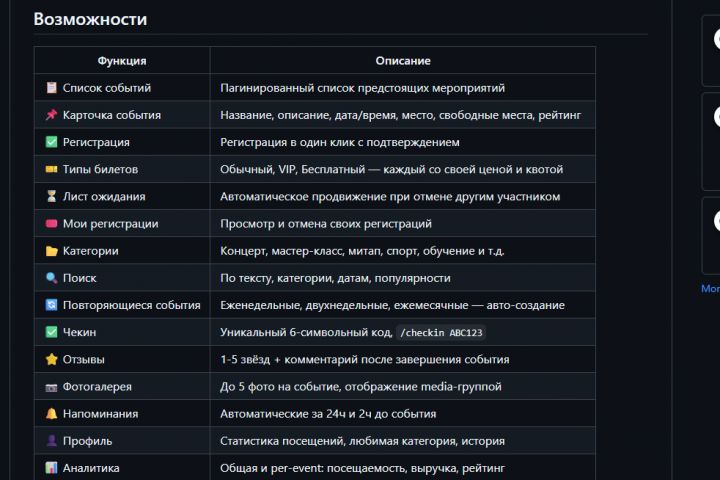Click the folder icon beside Категории
The height and width of the screenshot is (480, 720).
click(51, 251)
